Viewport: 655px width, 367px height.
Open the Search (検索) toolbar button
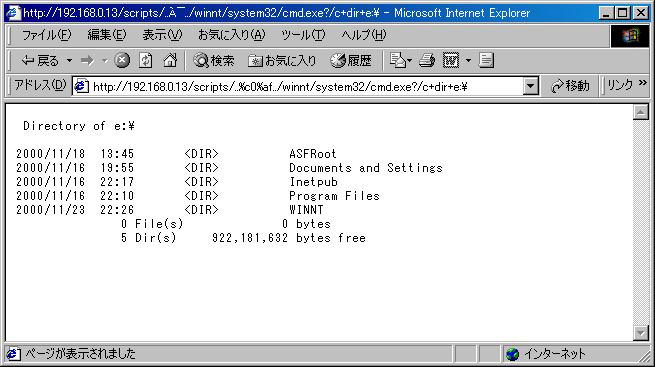(x=214, y=61)
